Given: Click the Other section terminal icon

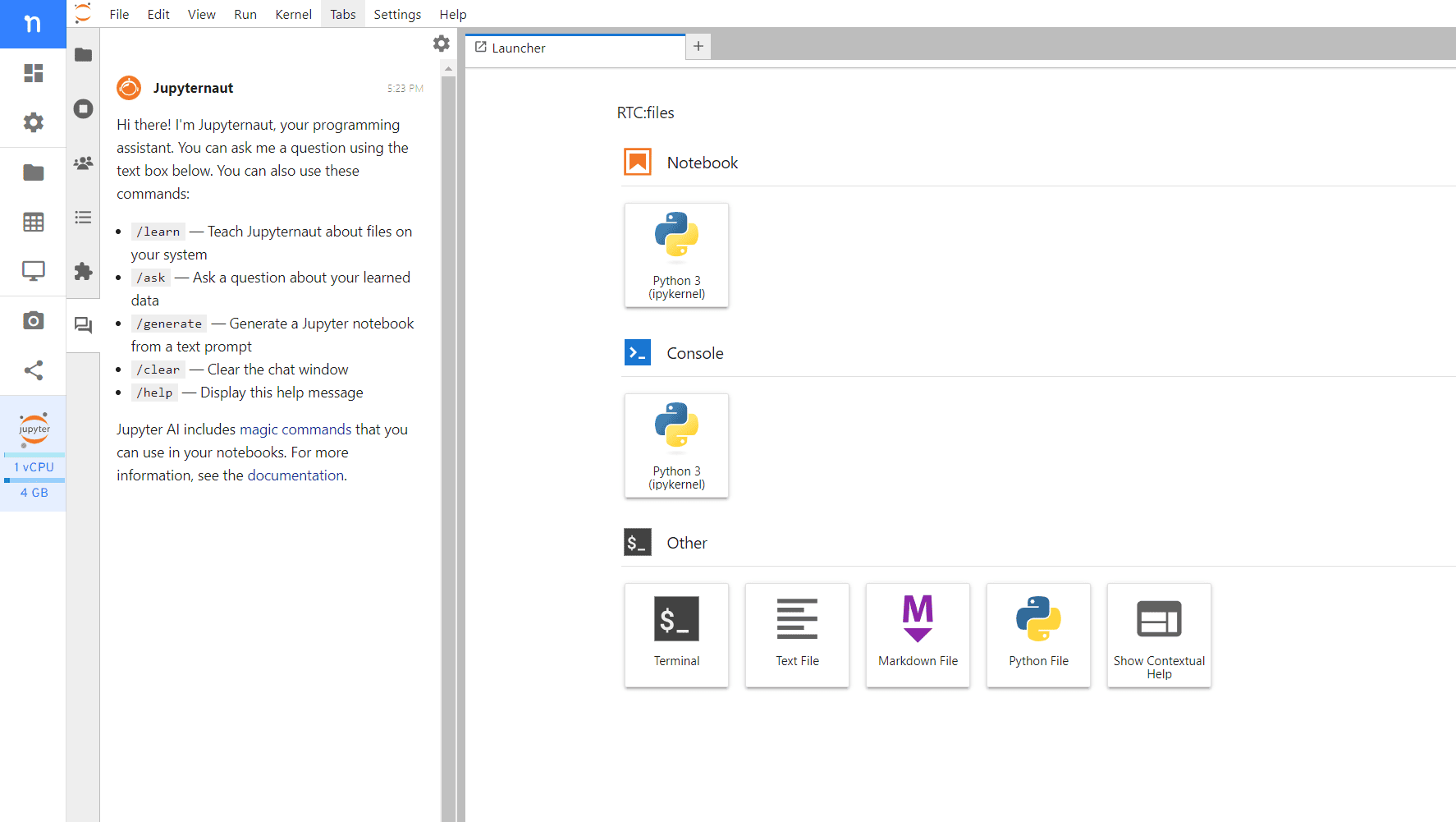Looking at the screenshot, I should [x=638, y=542].
